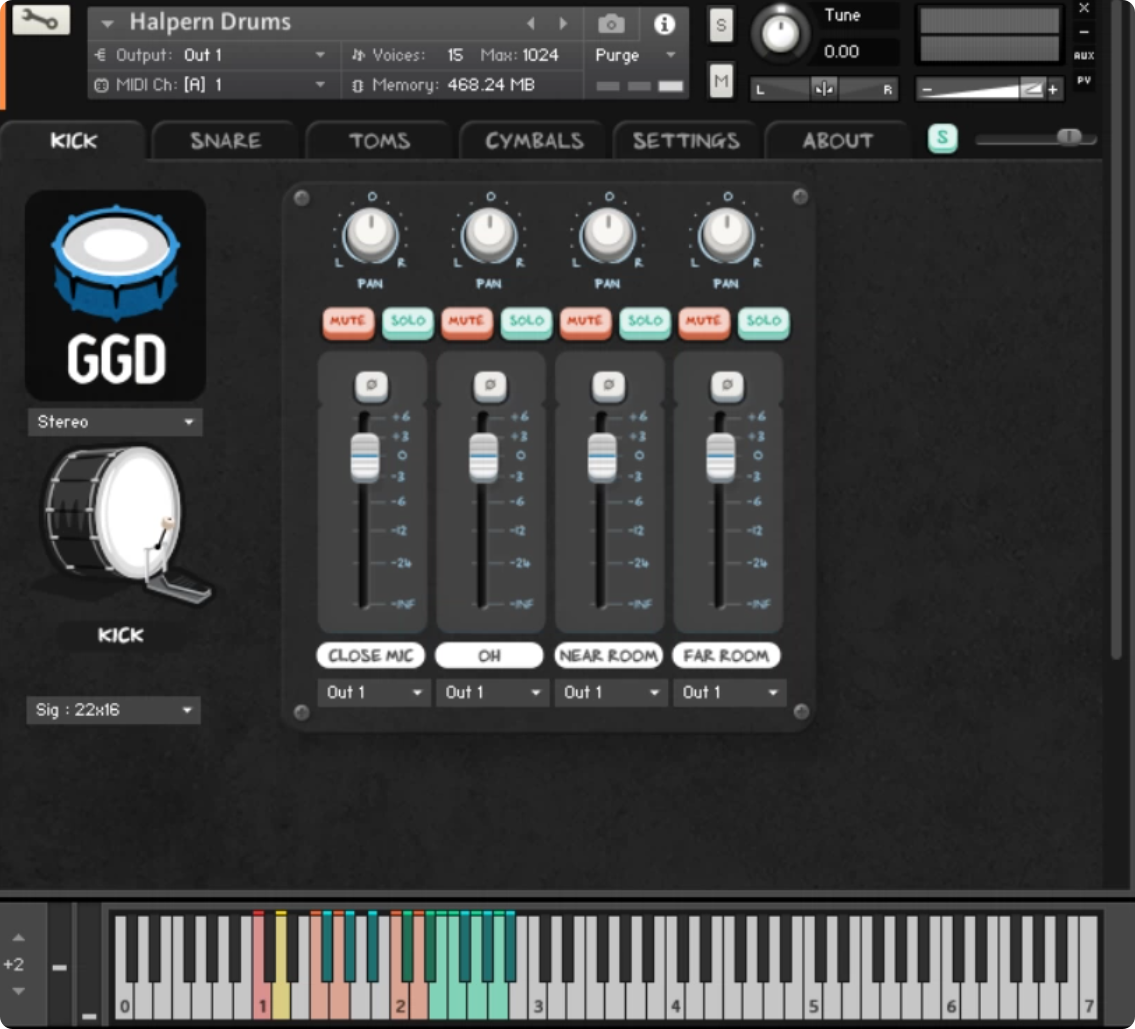
Task: Open the ABOUT tab
Action: [837, 140]
